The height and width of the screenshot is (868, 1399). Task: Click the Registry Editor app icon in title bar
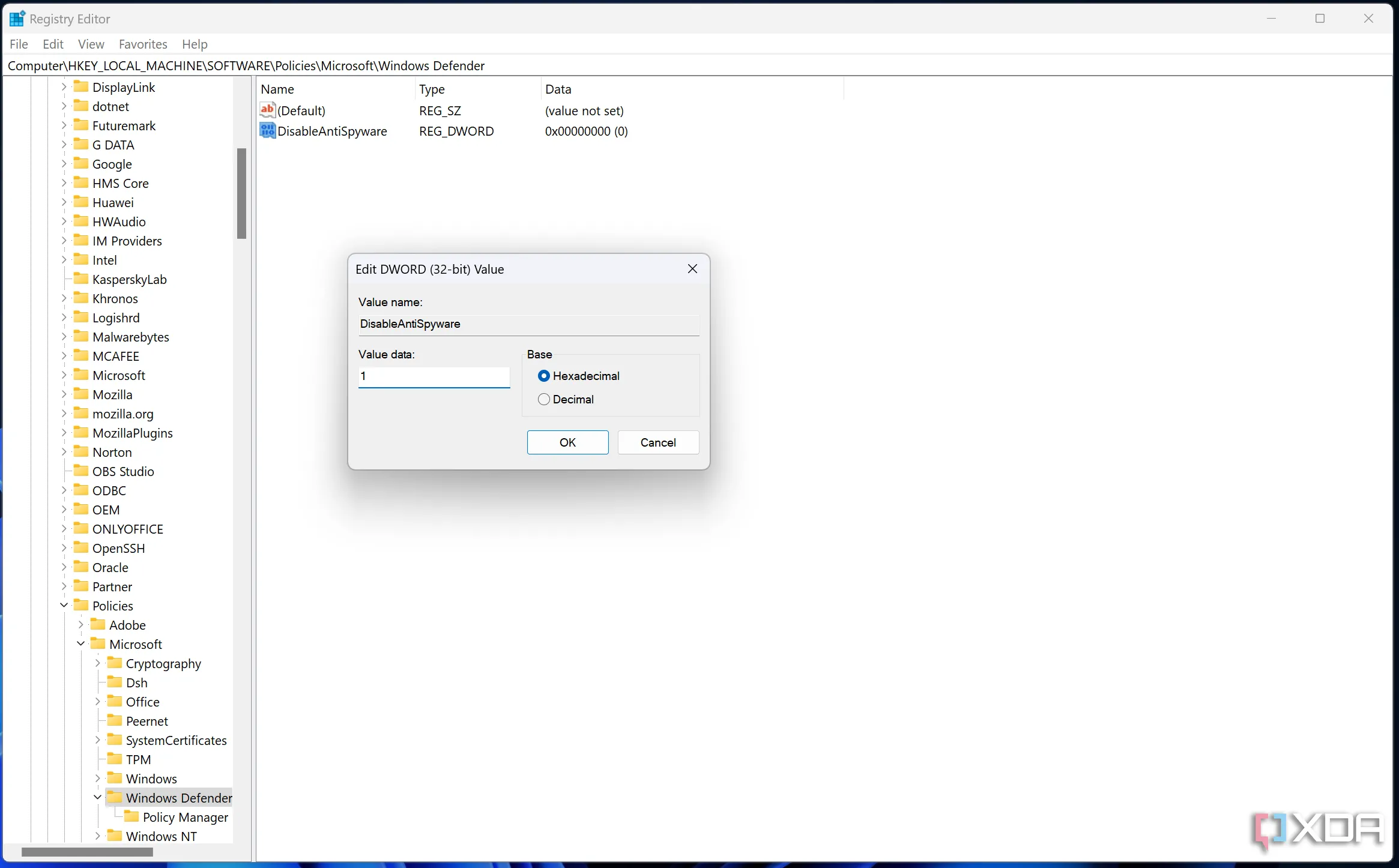(x=17, y=19)
